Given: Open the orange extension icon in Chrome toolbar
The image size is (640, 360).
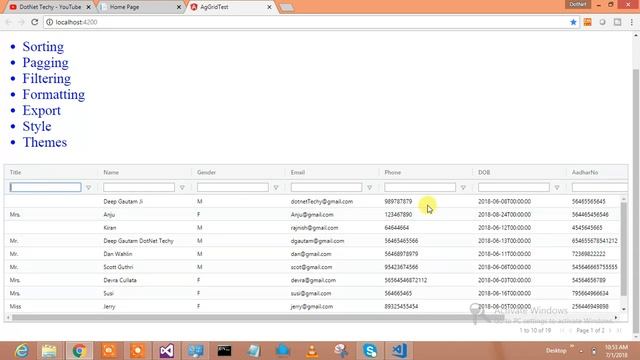Looking at the screenshot, I should (587, 22).
